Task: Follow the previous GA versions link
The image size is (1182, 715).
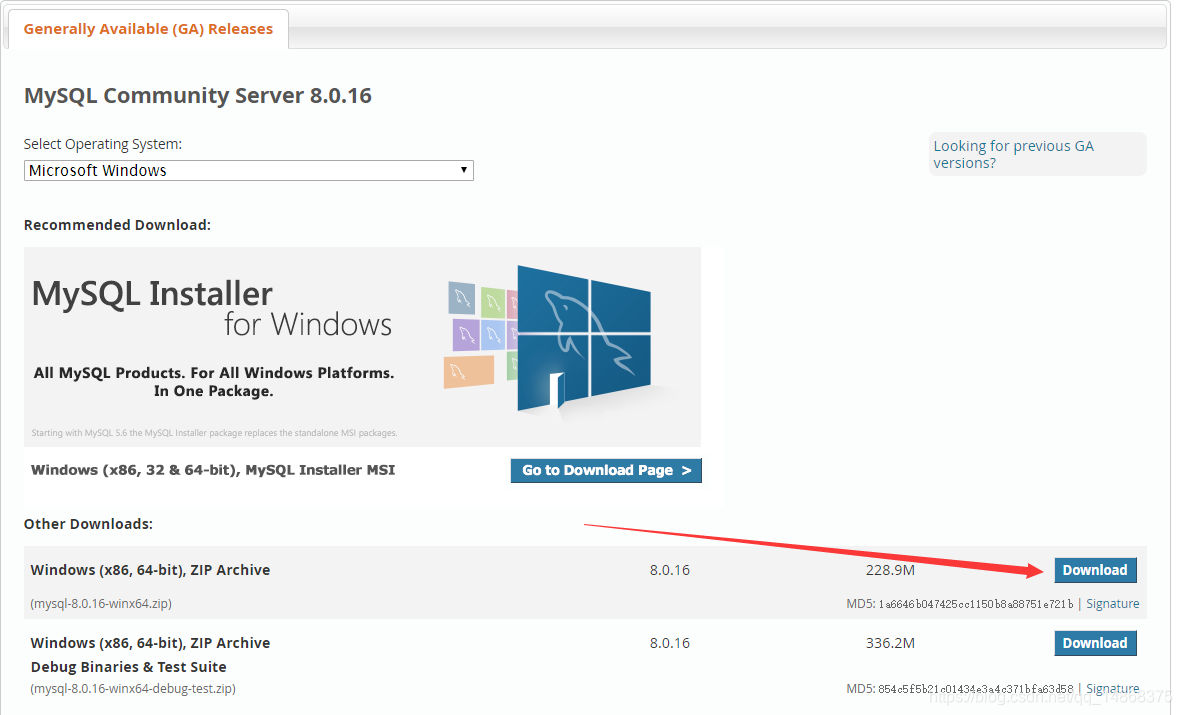Action: [1012, 155]
